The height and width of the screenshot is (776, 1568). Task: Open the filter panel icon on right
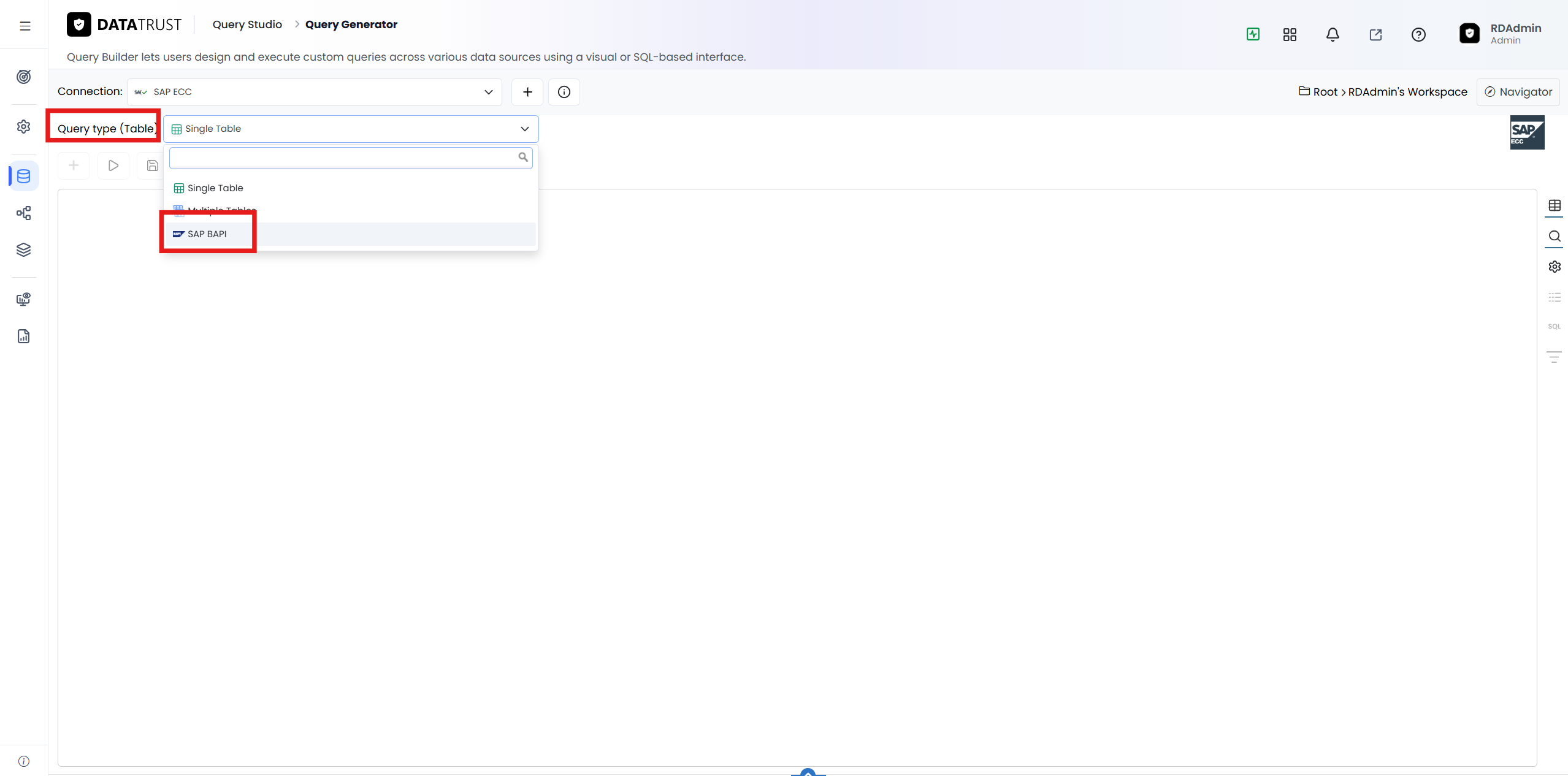click(x=1555, y=357)
